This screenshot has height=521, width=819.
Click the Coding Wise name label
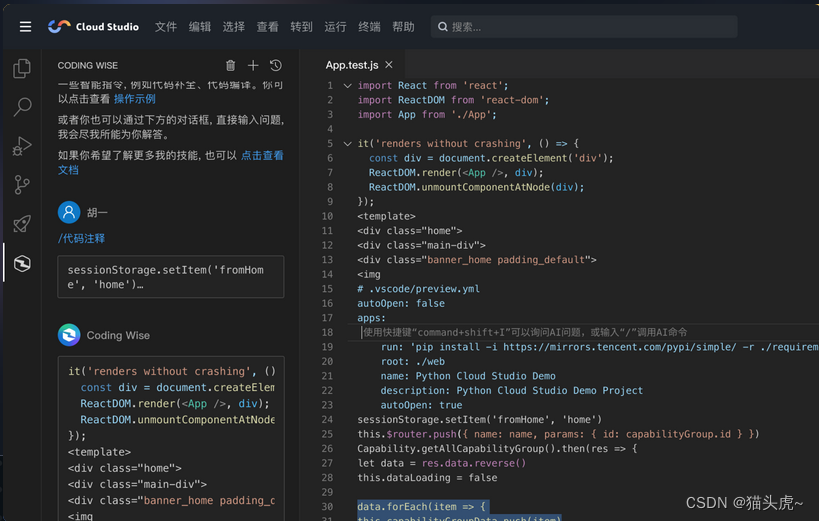(118, 335)
